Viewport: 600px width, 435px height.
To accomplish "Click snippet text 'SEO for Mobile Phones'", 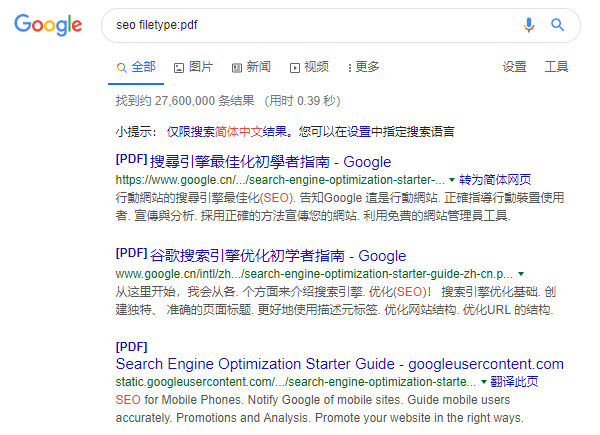I will click(179, 400).
